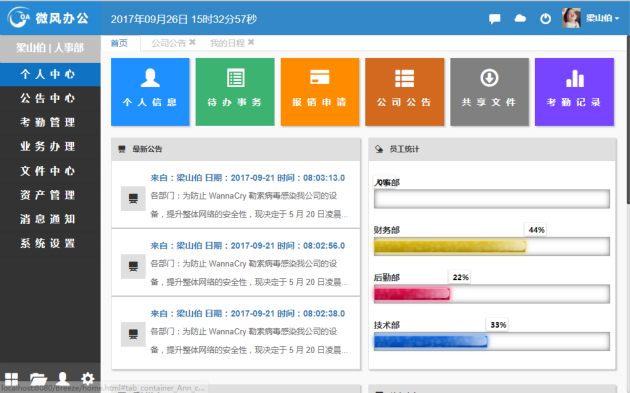Open announcement dated 08:02:56.0
This screenshot has height=393, width=630.
point(248,246)
